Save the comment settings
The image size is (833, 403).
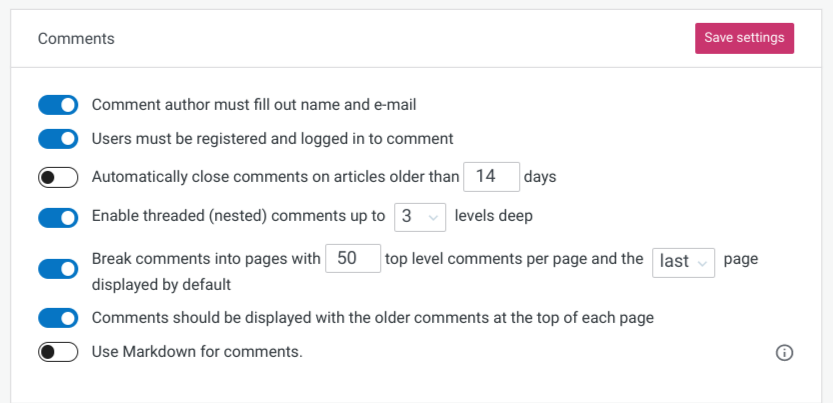click(x=744, y=38)
